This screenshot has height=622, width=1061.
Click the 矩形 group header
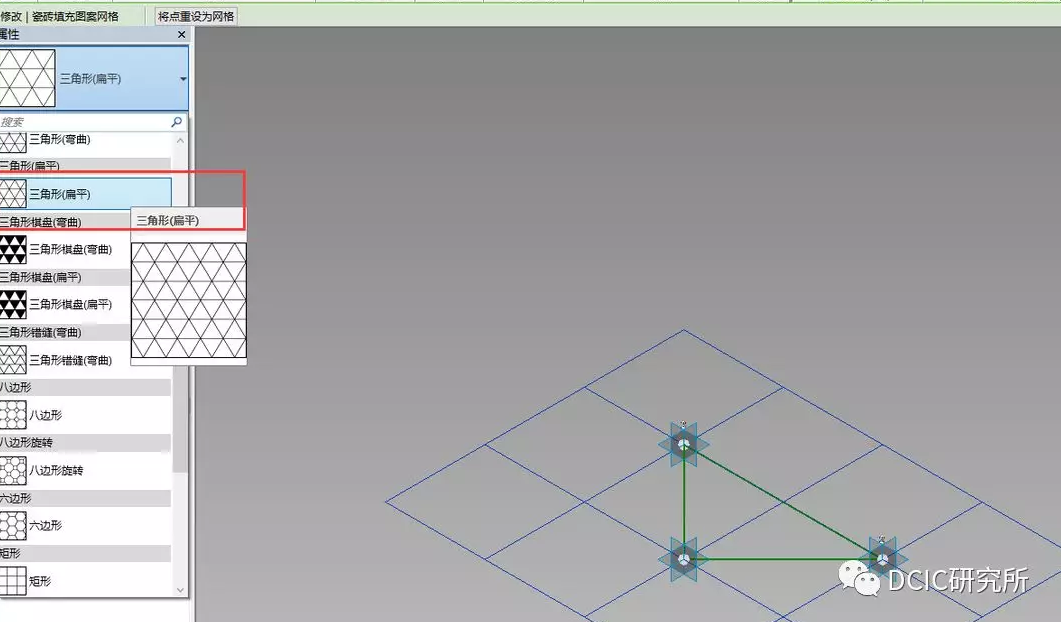pyautogui.click(x=85, y=553)
